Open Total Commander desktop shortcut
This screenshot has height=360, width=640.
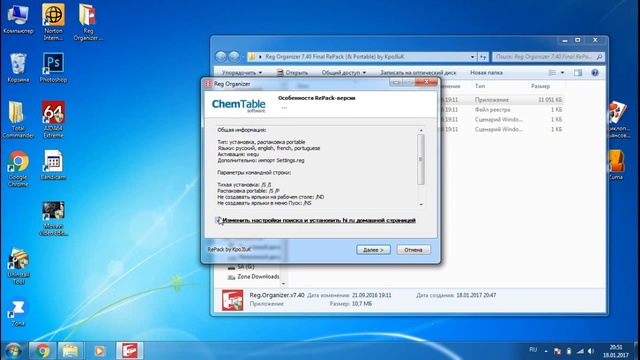pos(18,120)
